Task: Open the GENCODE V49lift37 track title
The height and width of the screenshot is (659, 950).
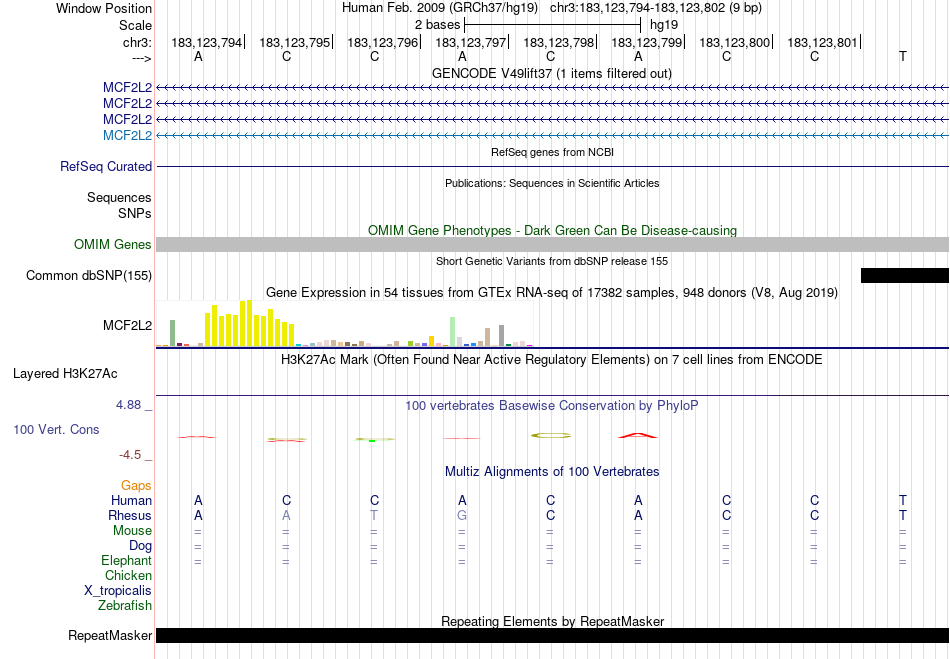Action: (x=552, y=73)
